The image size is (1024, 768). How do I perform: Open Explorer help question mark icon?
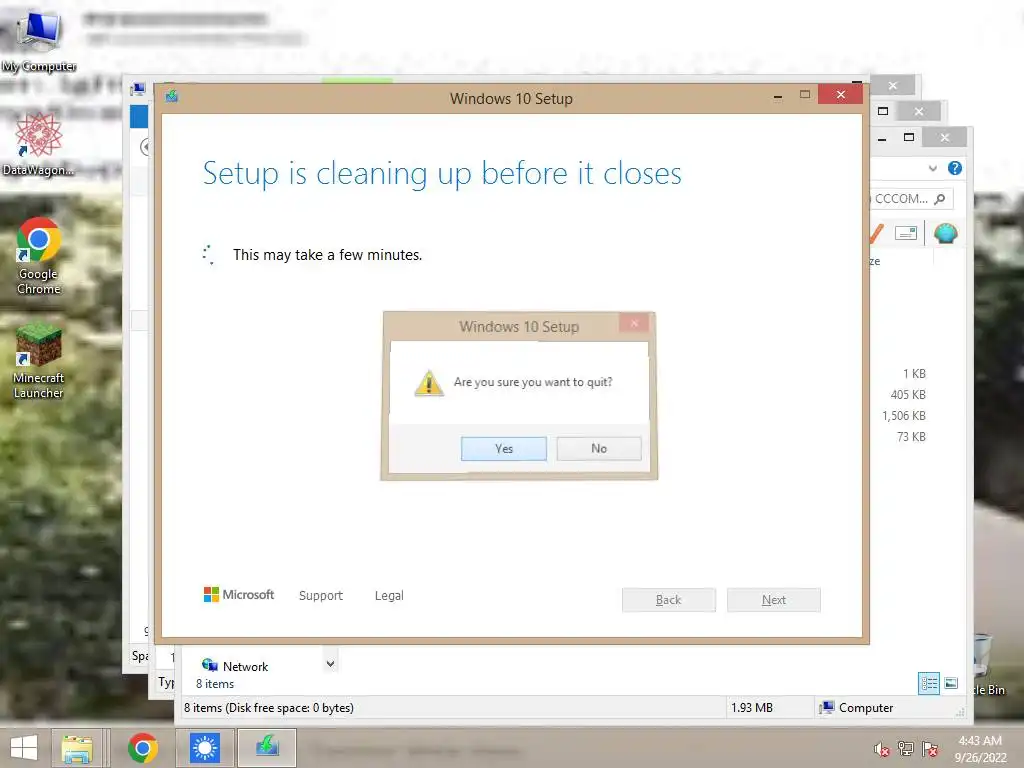click(x=955, y=168)
